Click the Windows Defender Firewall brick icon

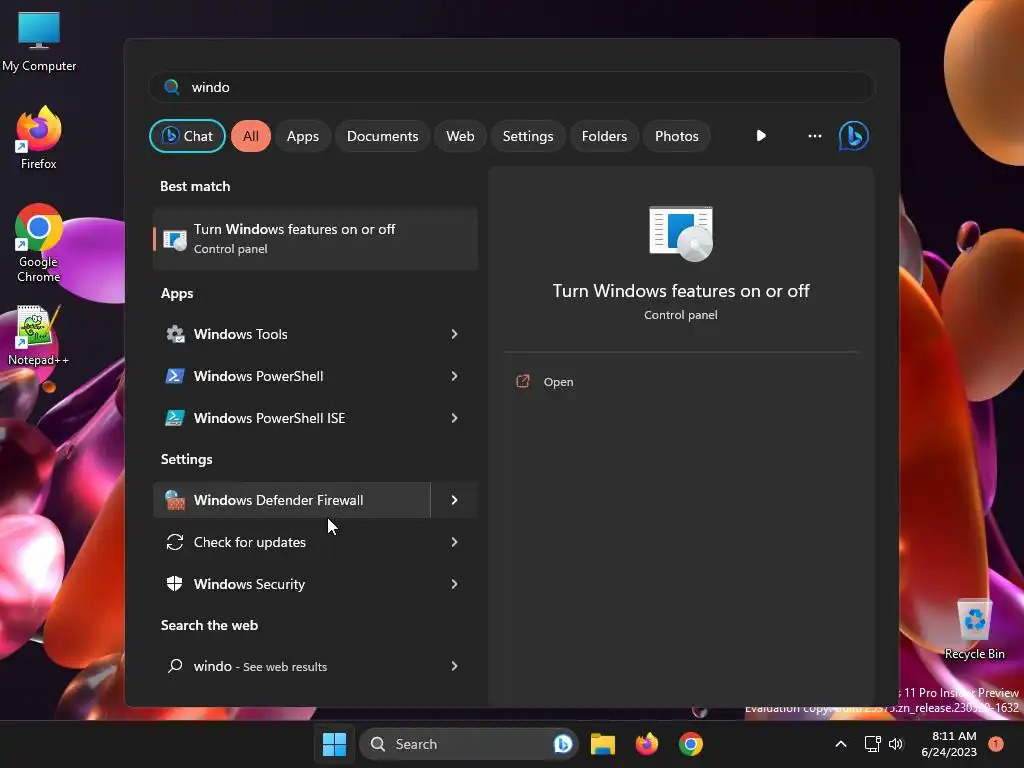click(x=174, y=500)
